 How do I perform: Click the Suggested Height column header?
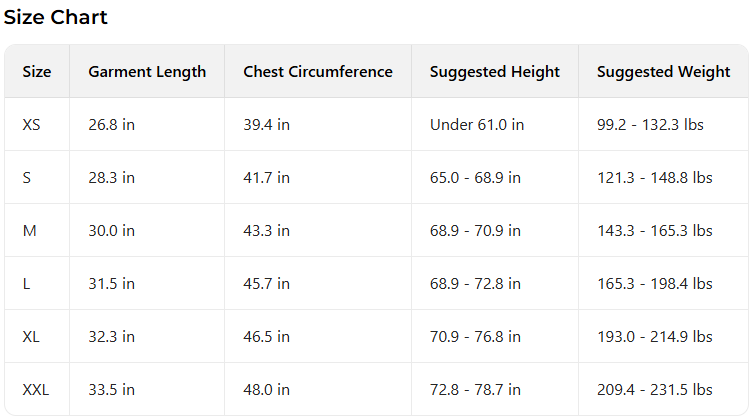pos(495,72)
